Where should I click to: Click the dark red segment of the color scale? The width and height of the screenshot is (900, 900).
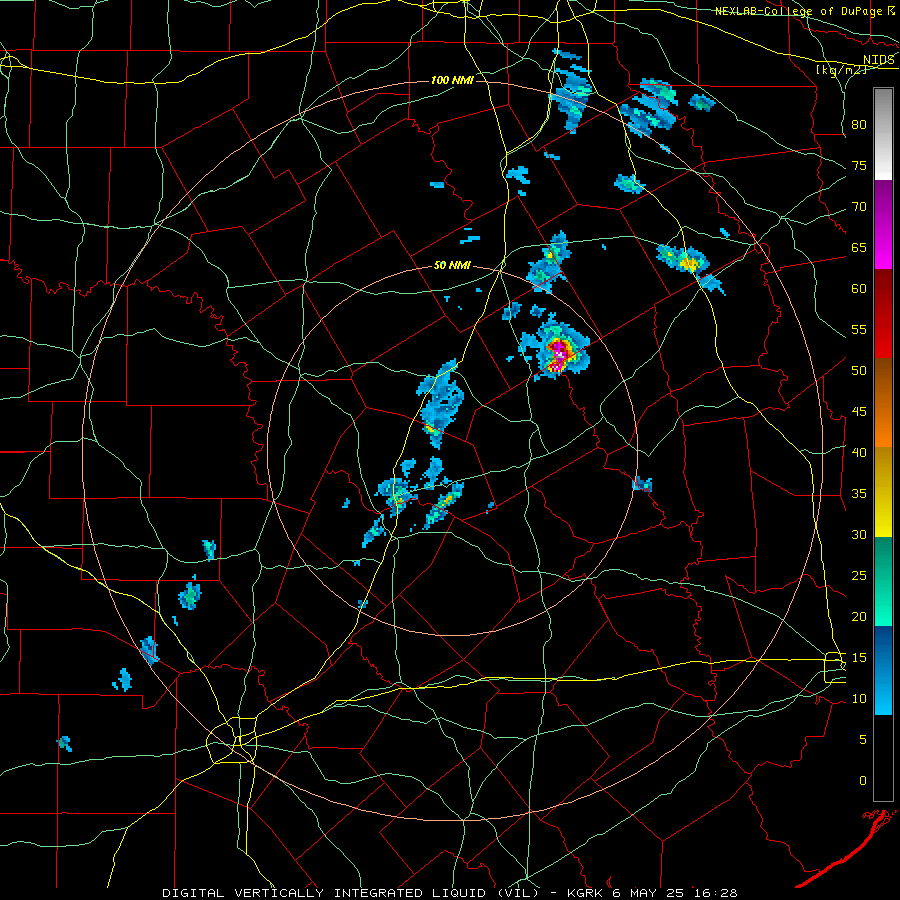(883, 314)
